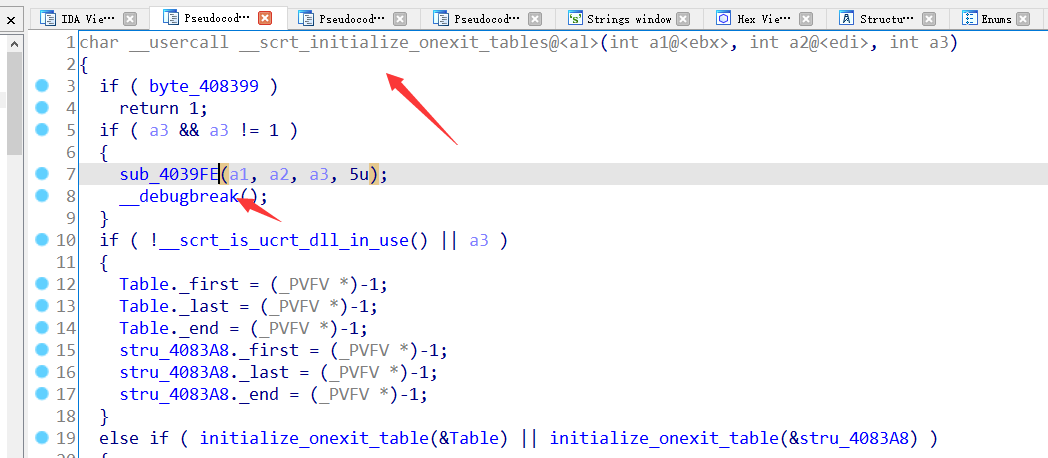Toggle breakpoint dot on line 4
Screen dimensions: 1048x458
(42, 107)
